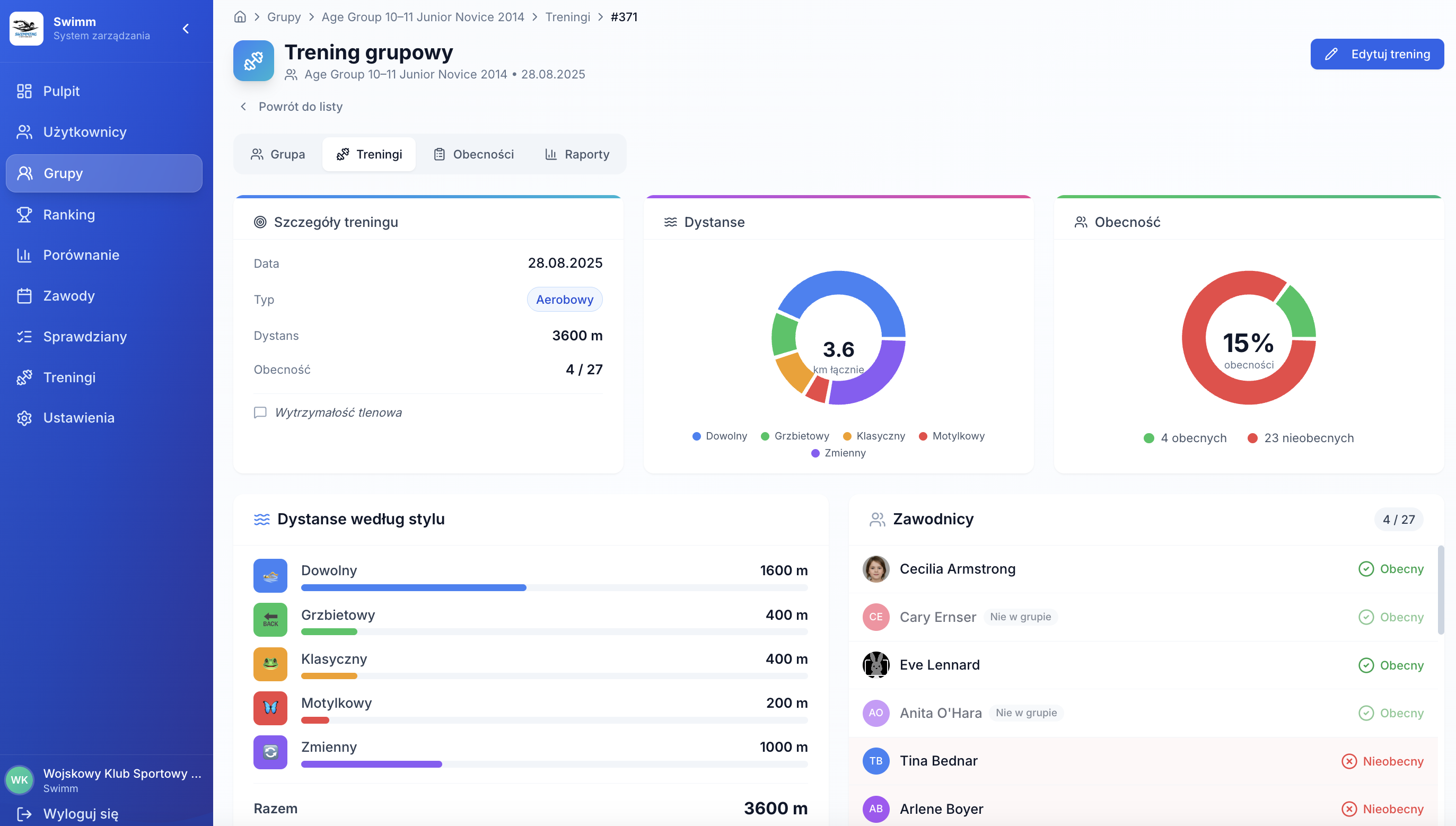Click the Zawodnicy list scrollbar
The image size is (1456, 826).
coord(1441,590)
